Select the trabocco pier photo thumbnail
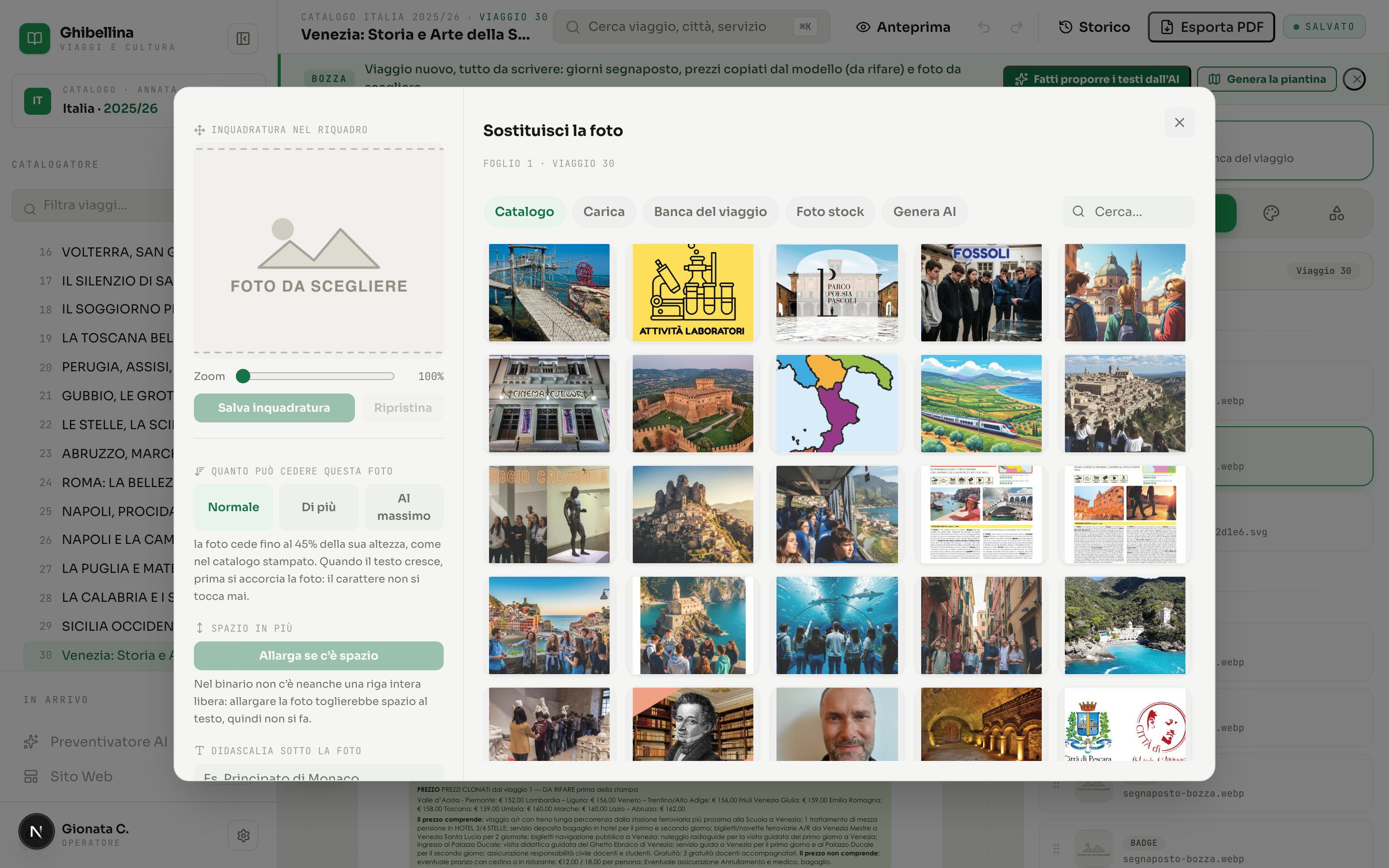 point(549,293)
